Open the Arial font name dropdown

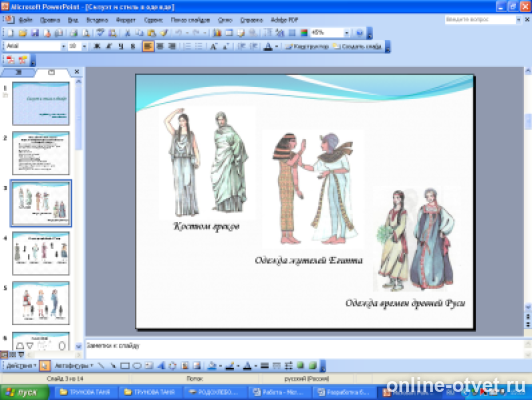coord(63,46)
